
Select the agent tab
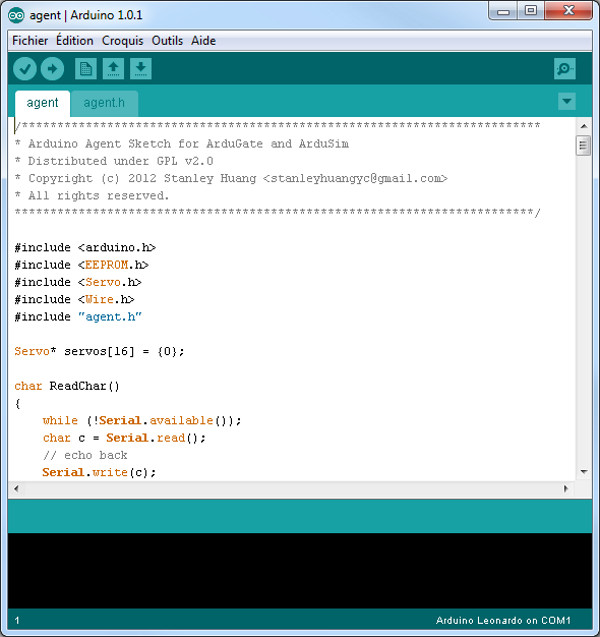click(x=42, y=103)
